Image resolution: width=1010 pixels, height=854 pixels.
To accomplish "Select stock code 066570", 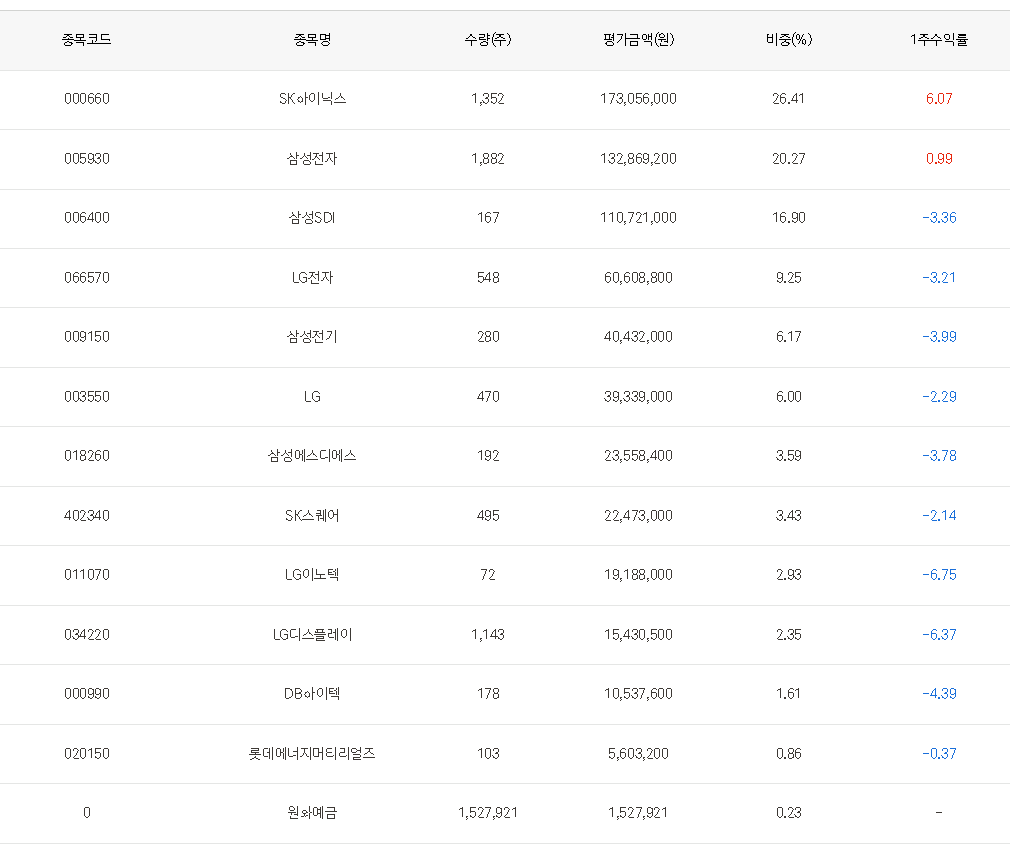I will coord(87,278).
